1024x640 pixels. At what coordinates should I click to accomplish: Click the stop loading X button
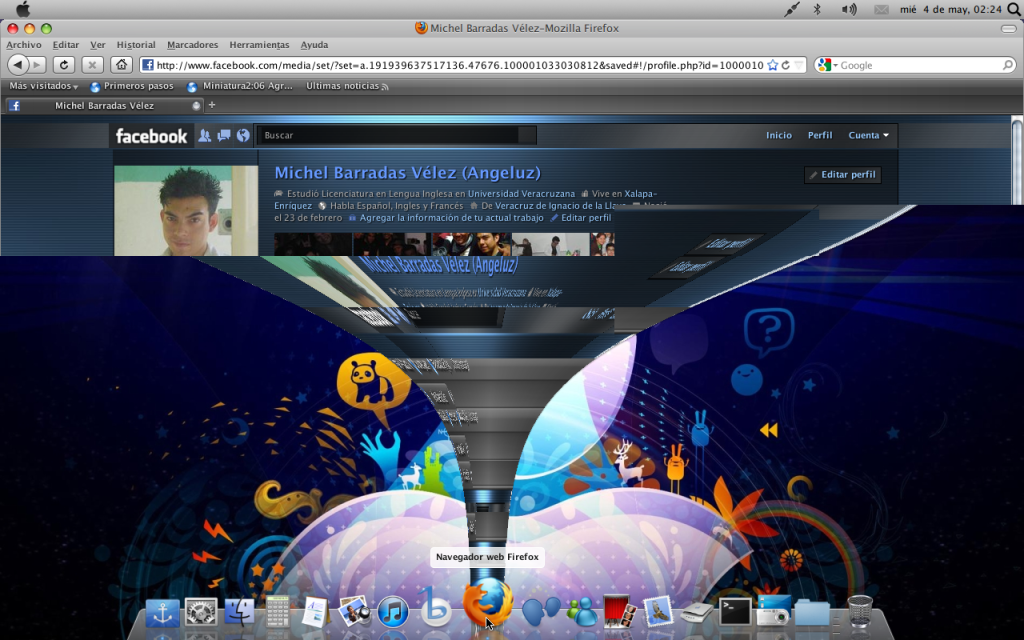(x=92, y=65)
